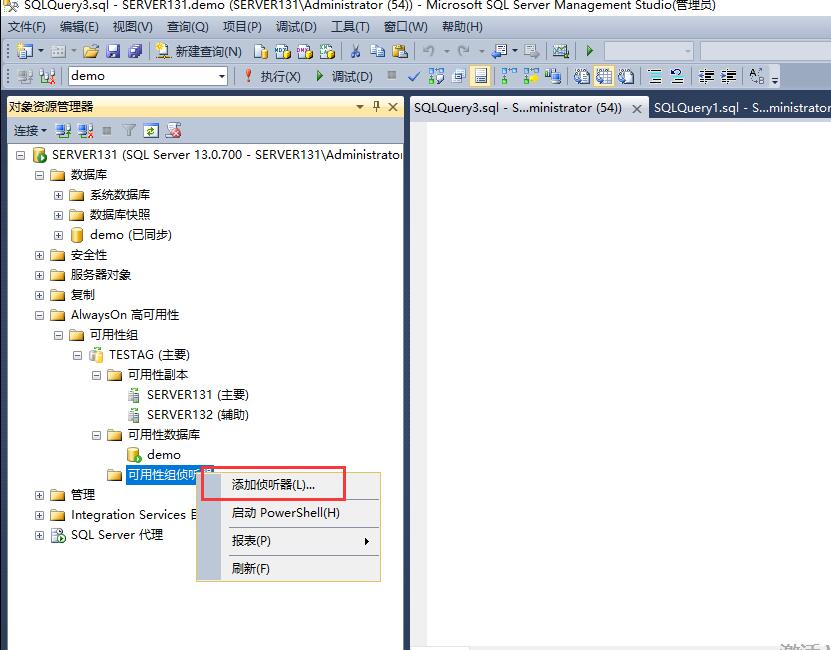
Task: Switch output to Results to Text
Action: point(581,76)
